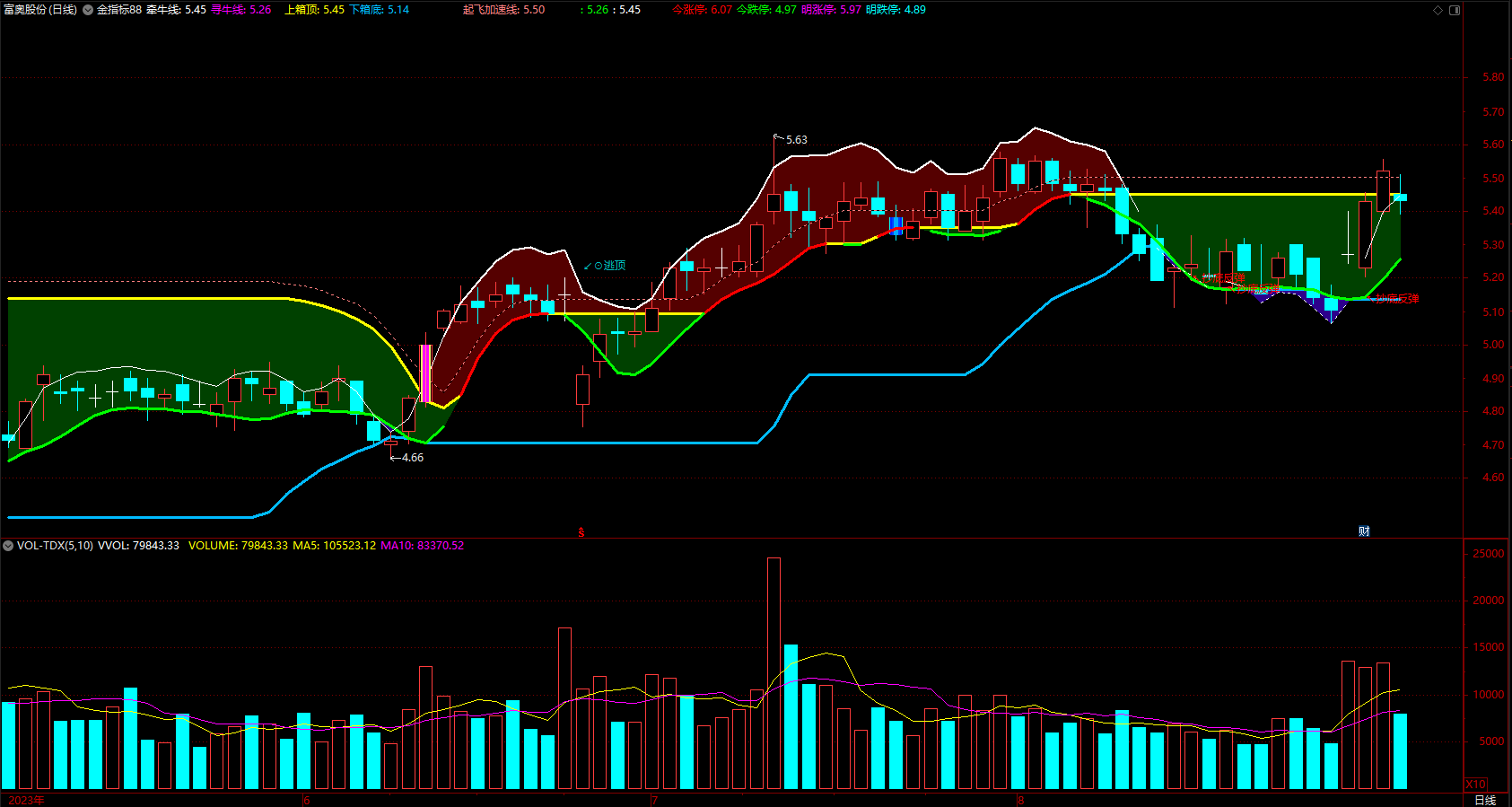This screenshot has height=807, width=1512.
Task: Click the month 8 label on time axis
Action: pyautogui.click(x=1021, y=800)
